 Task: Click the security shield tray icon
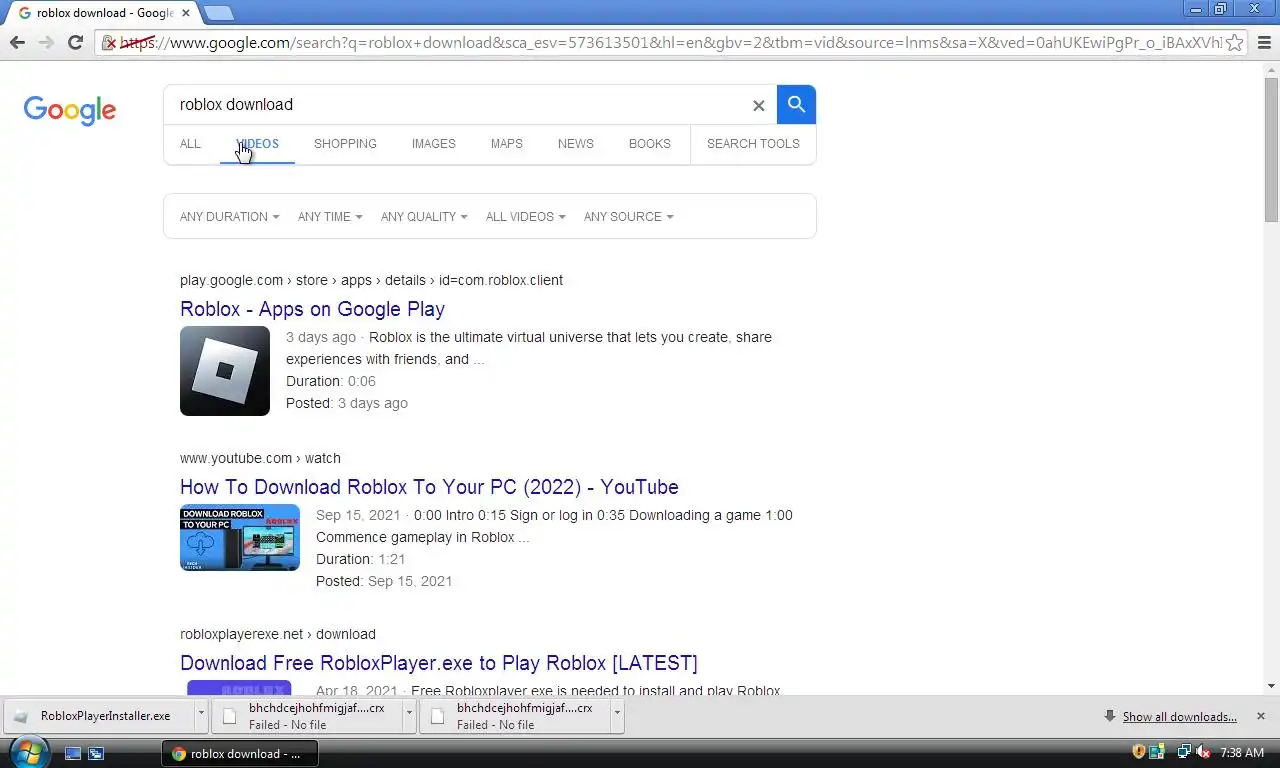pos(1139,752)
